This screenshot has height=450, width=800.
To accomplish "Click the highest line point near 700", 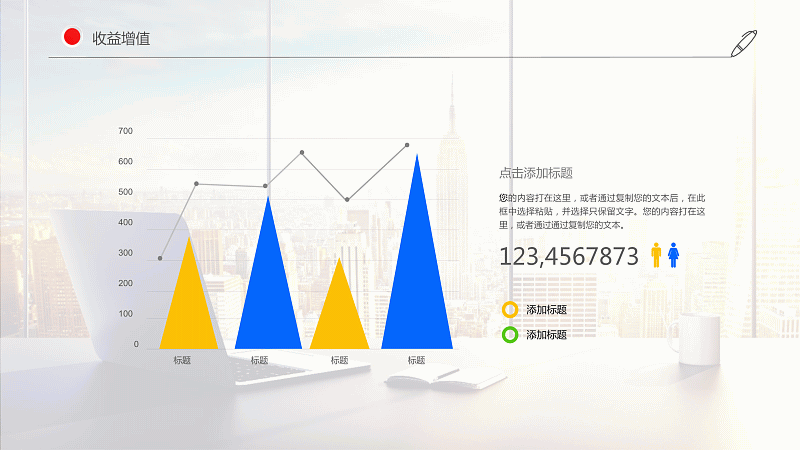I will [407, 145].
